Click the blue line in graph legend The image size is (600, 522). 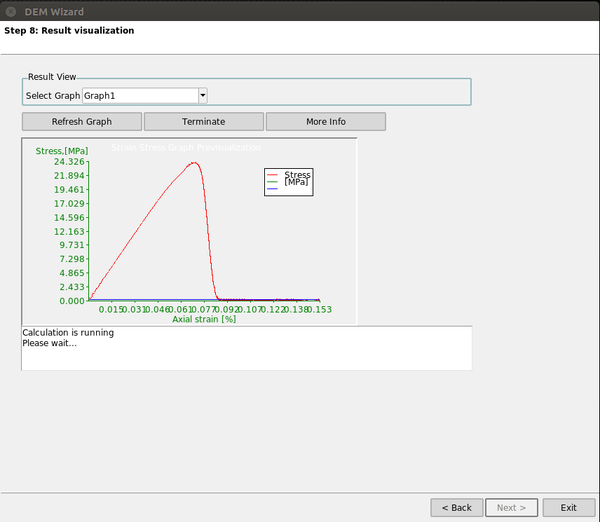tap(271, 189)
